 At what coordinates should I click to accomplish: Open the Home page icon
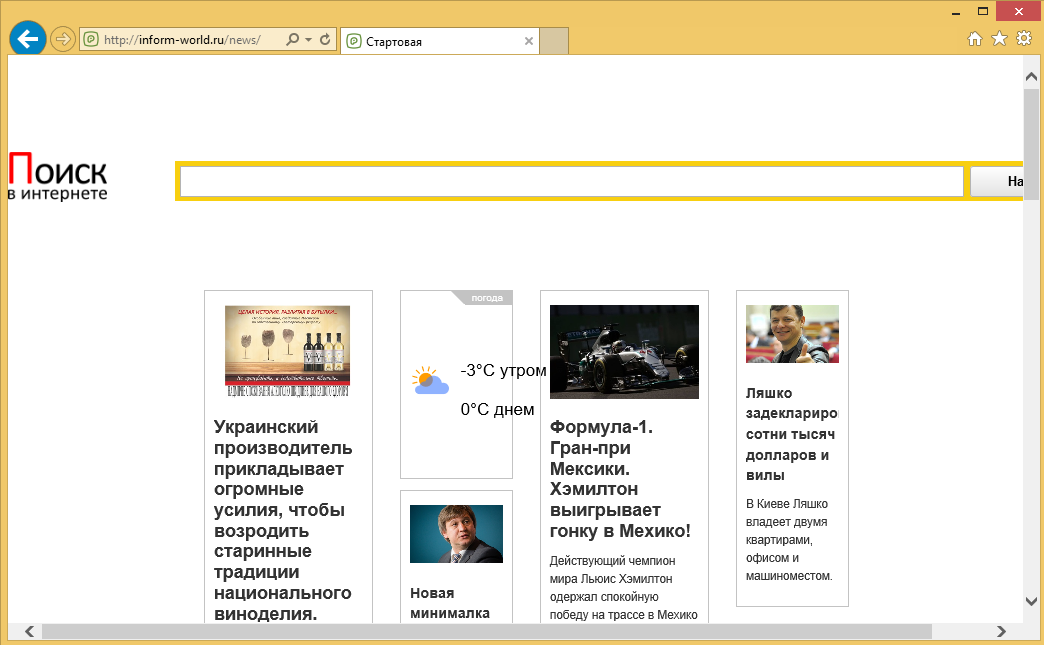click(974, 37)
